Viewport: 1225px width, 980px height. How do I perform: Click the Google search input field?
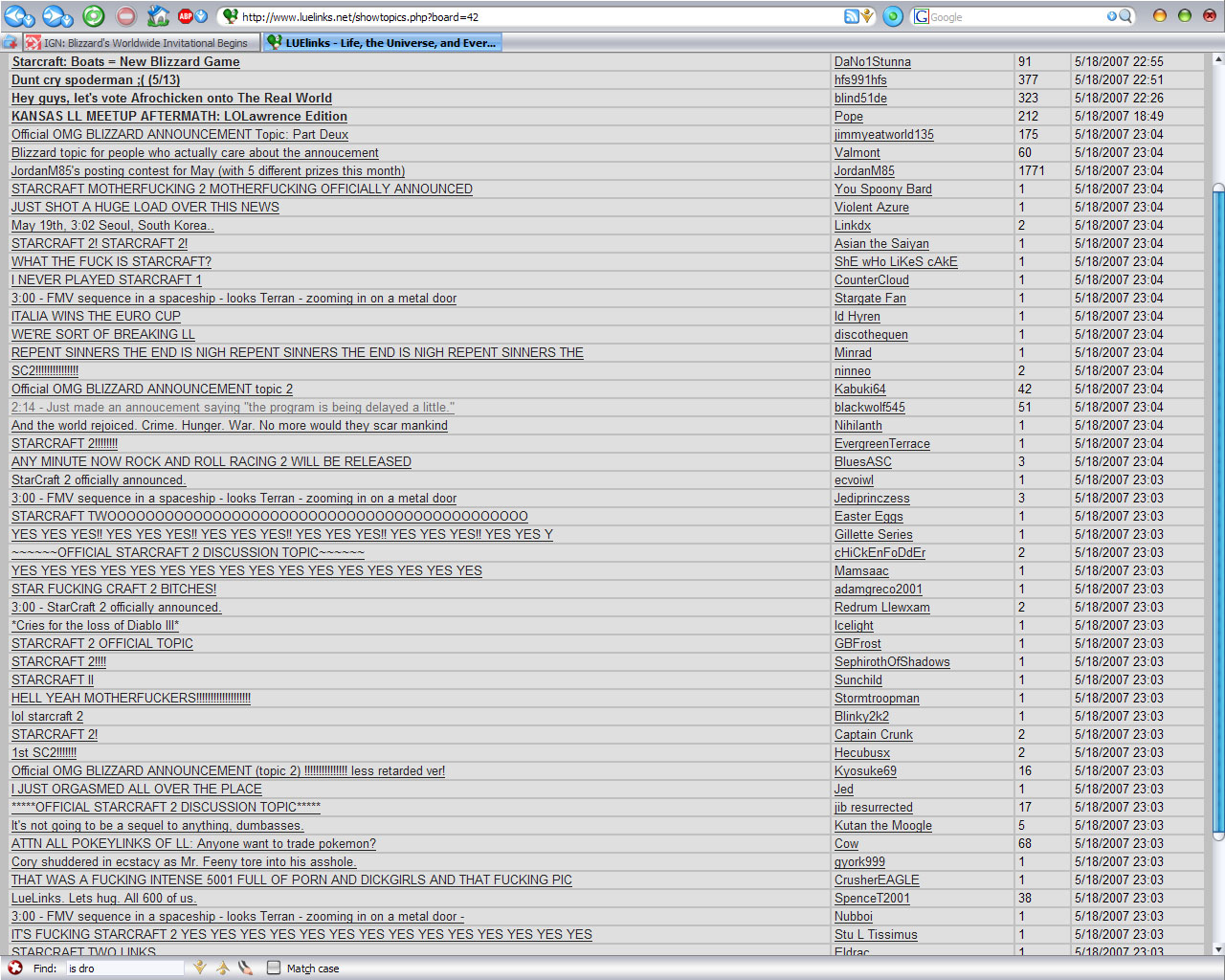click(1015, 16)
